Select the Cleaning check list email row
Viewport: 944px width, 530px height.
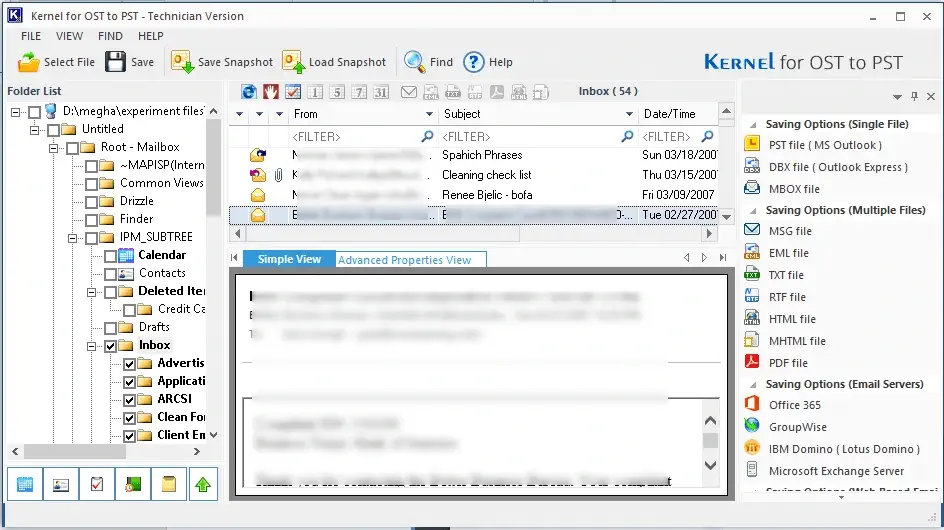point(473,175)
